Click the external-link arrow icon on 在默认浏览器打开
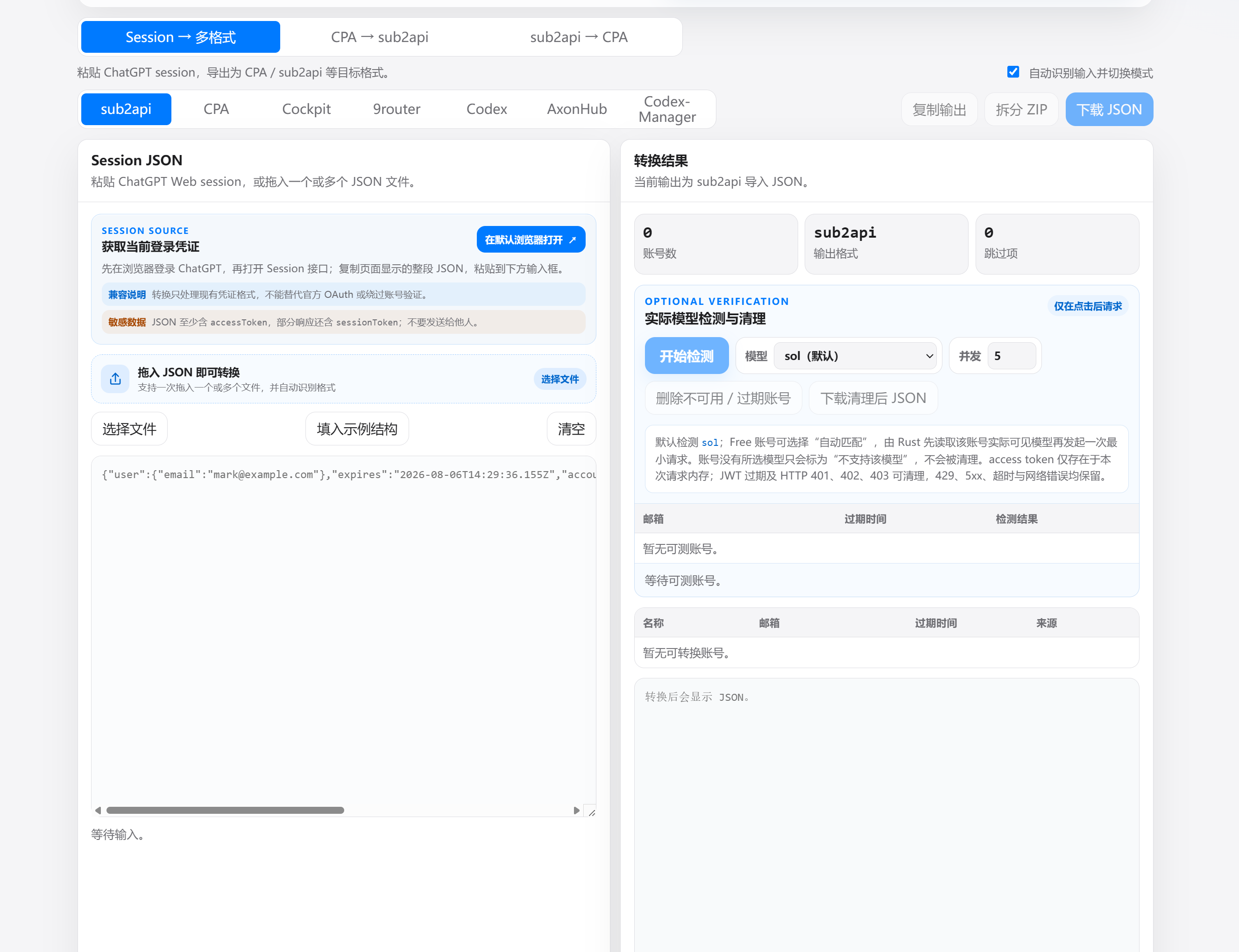Viewport: 1239px width, 952px height. pos(573,240)
